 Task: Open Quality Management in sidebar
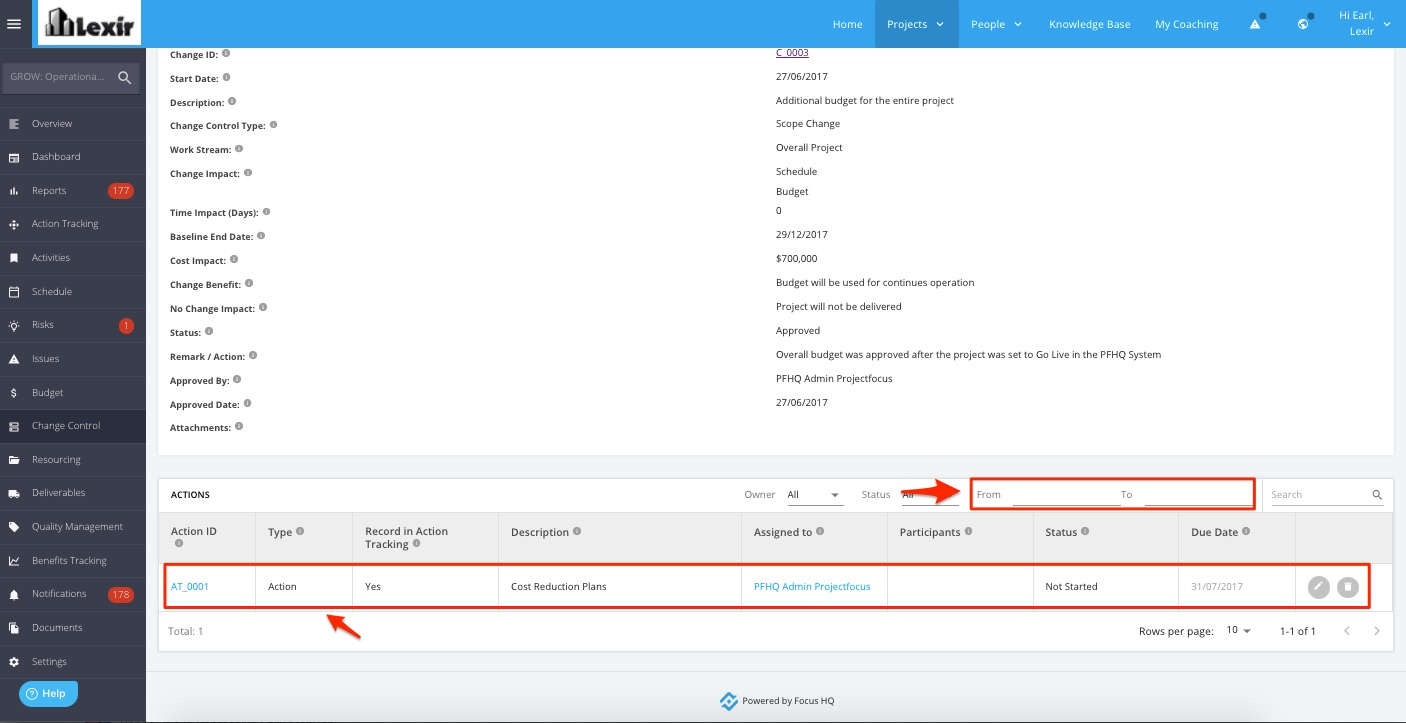point(73,527)
